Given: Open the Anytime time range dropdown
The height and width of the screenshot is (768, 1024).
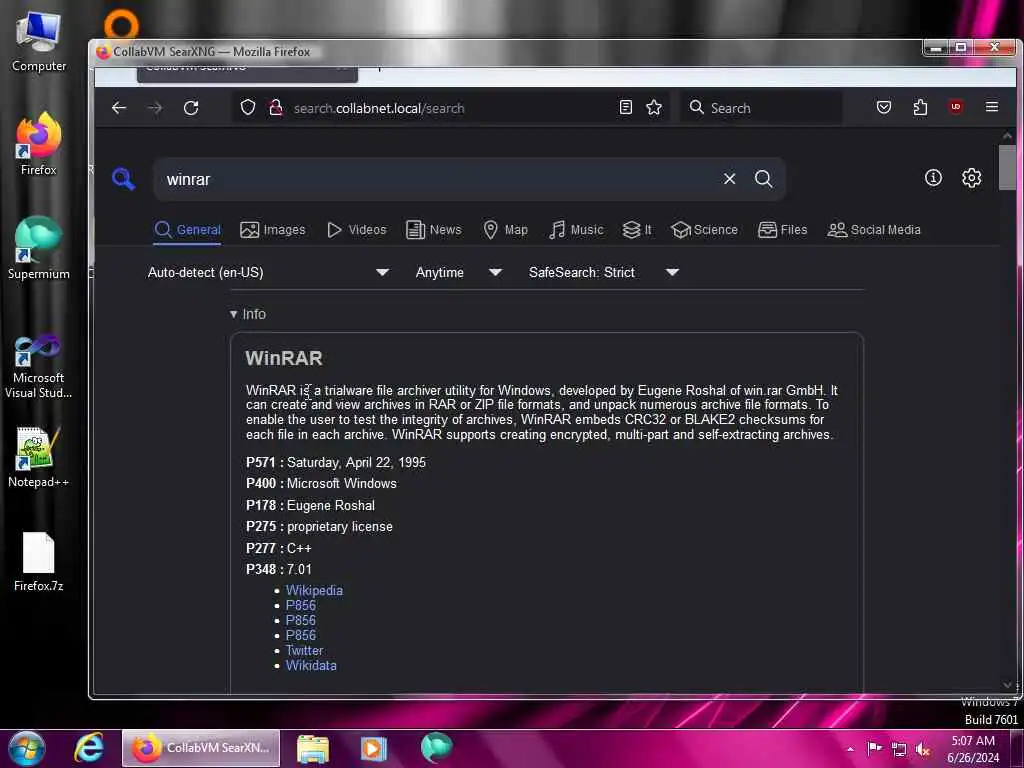Looking at the screenshot, I should pos(458,272).
